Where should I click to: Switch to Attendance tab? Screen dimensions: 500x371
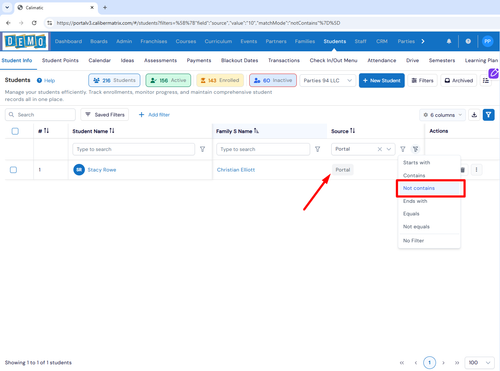[382, 60]
